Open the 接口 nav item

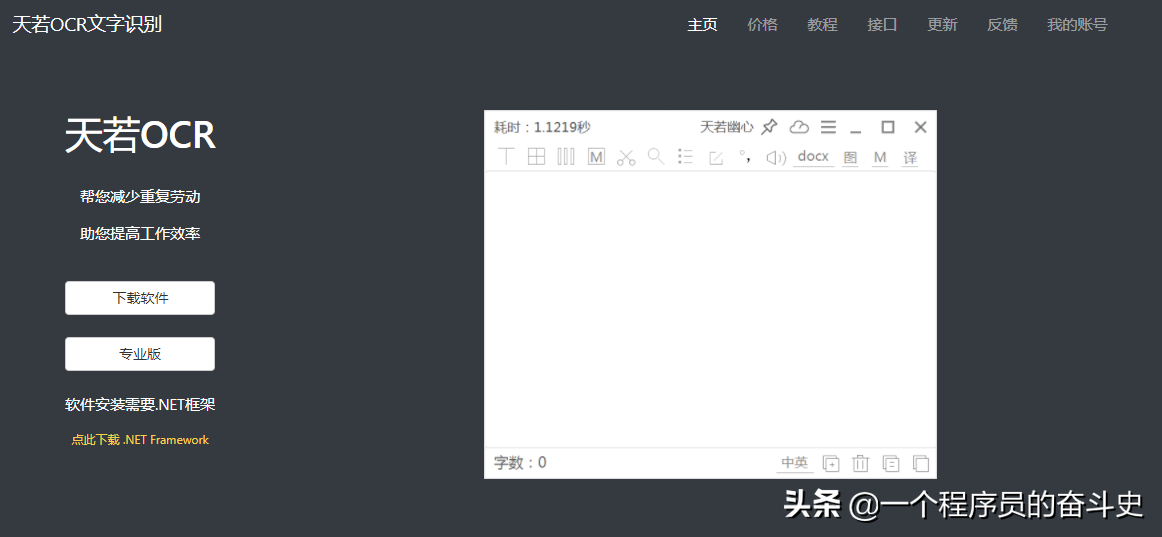pos(883,24)
